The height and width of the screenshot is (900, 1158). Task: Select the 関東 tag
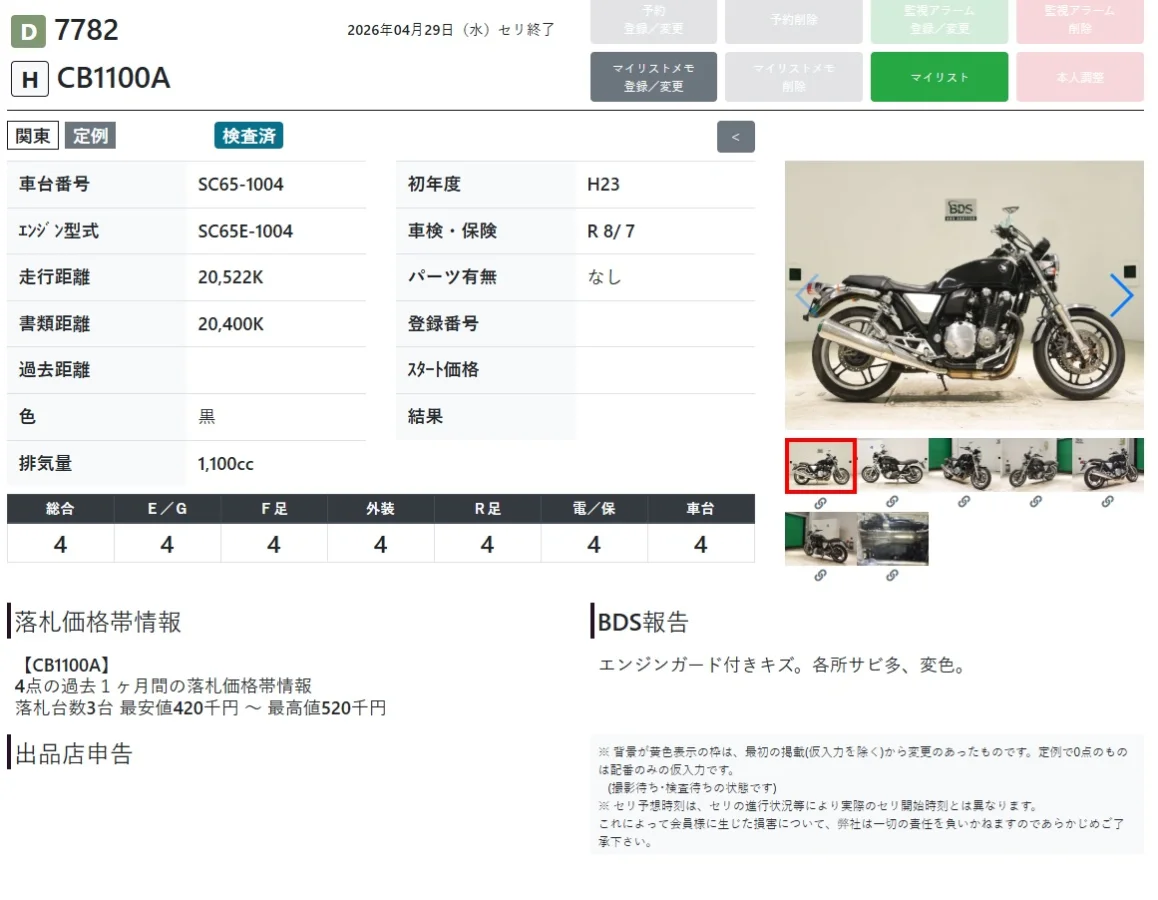(x=32, y=136)
